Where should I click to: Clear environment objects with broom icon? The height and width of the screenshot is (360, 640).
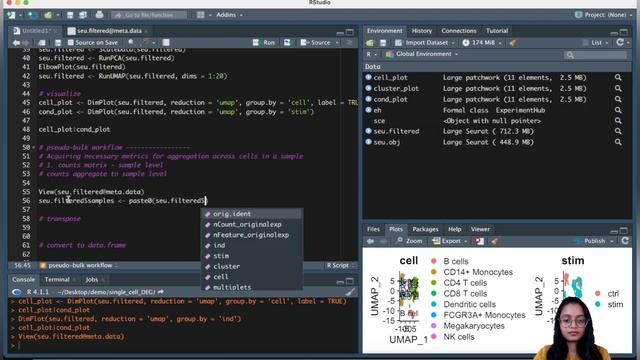[513, 43]
